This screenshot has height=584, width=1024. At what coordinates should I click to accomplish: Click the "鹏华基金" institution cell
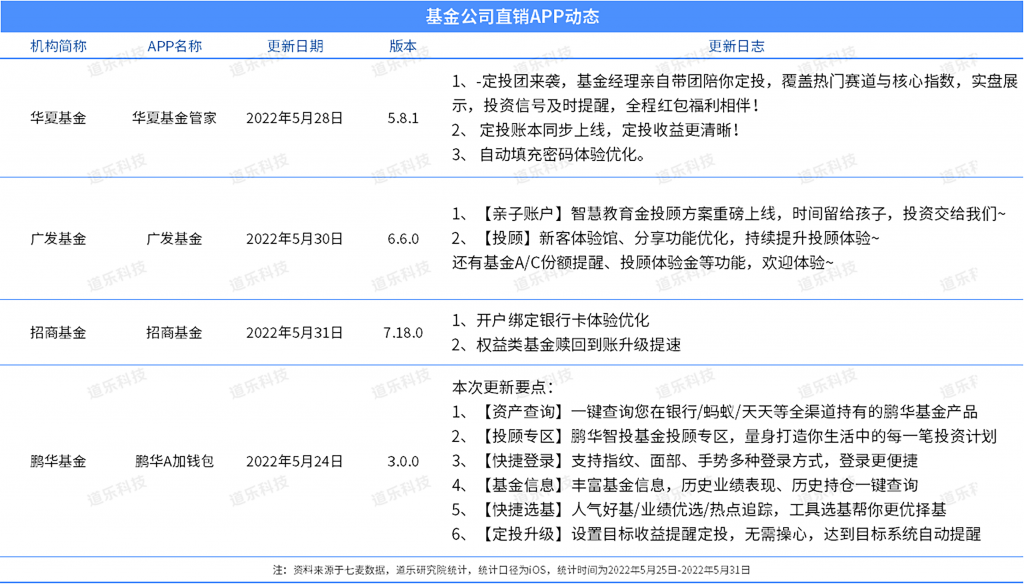point(58,461)
